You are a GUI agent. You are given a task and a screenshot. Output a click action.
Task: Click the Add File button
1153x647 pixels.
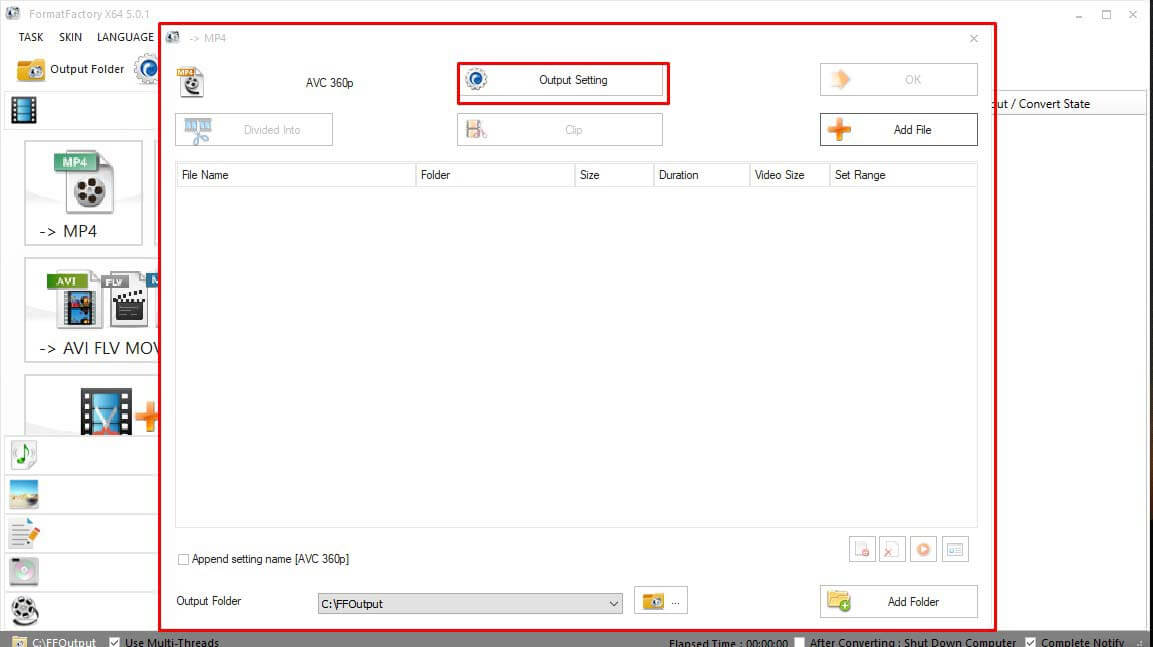click(x=899, y=129)
